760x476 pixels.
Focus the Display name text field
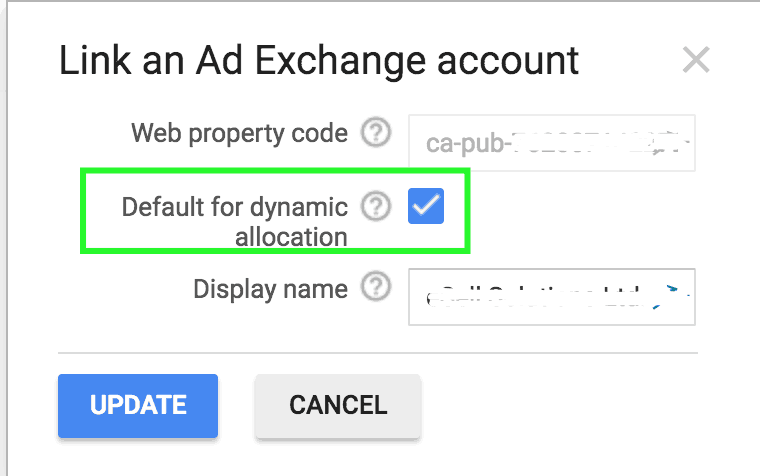(x=552, y=296)
